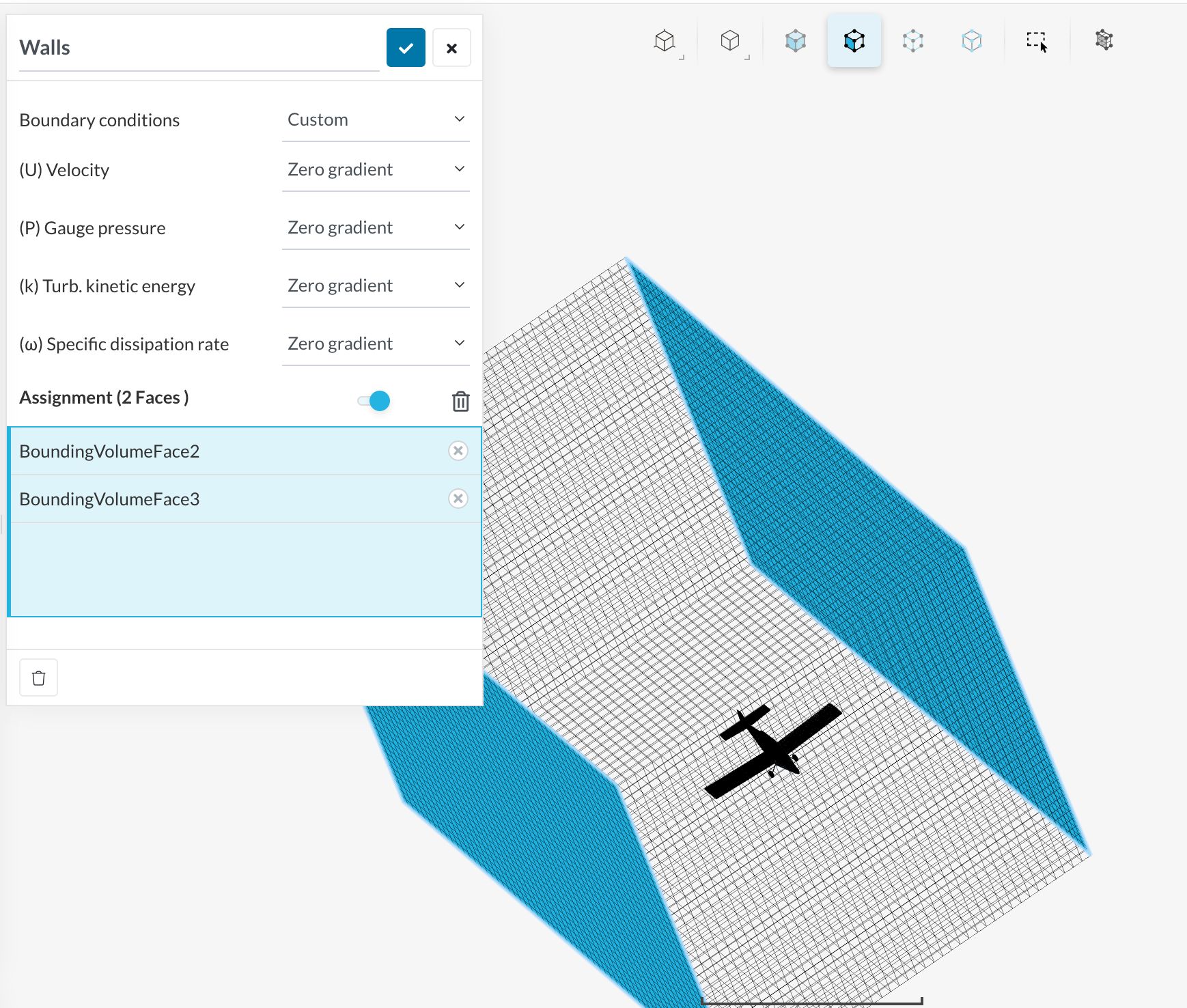Select the BoundingVolumeFace3 list row

tap(245, 499)
